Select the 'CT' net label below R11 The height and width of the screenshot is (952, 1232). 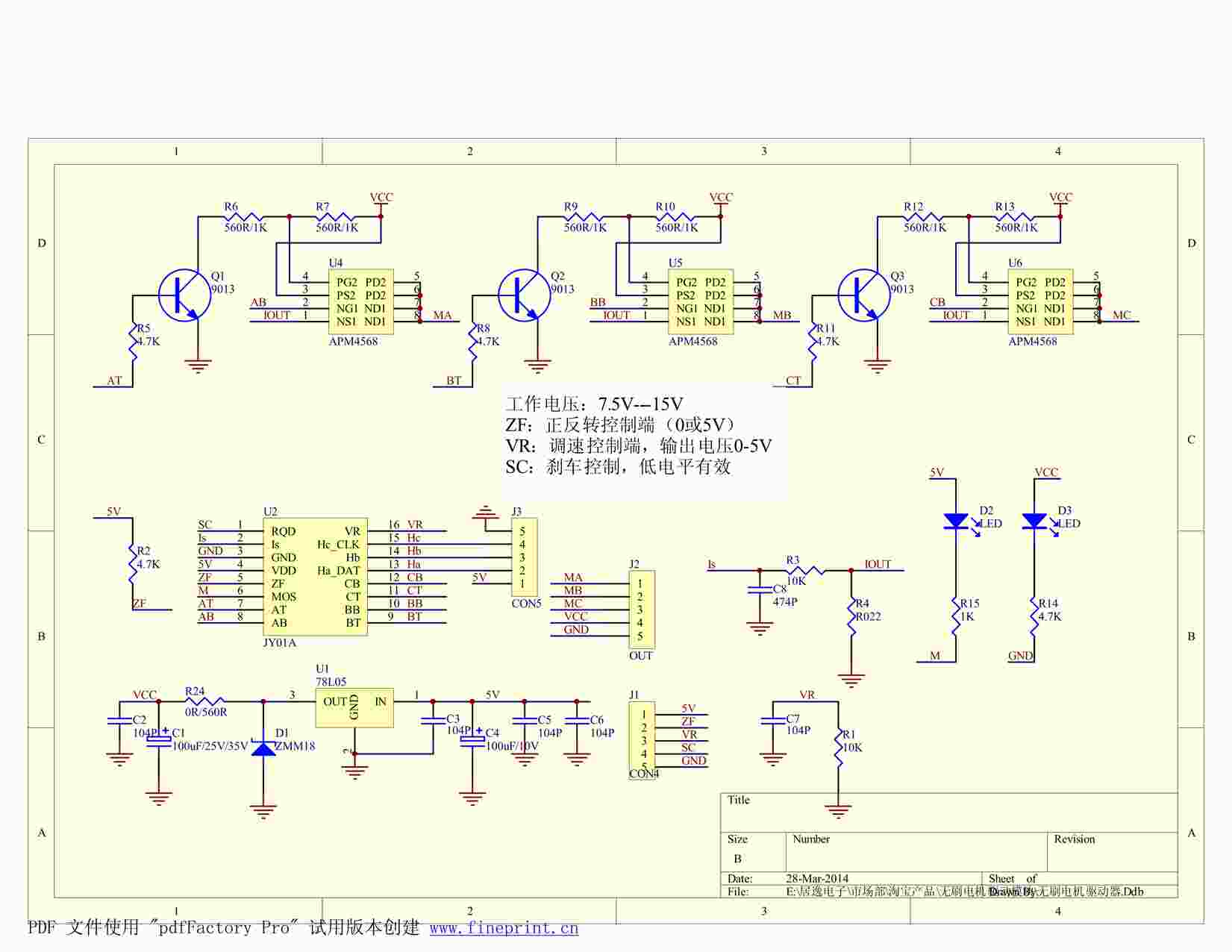coord(793,381)
